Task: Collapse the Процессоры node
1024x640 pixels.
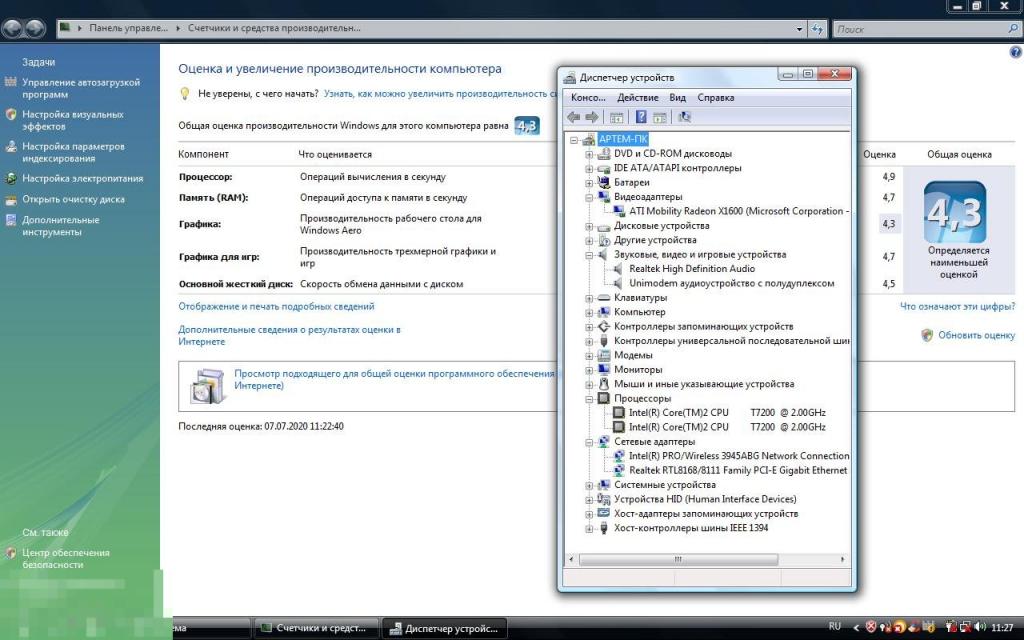Action: pos(589,398)
